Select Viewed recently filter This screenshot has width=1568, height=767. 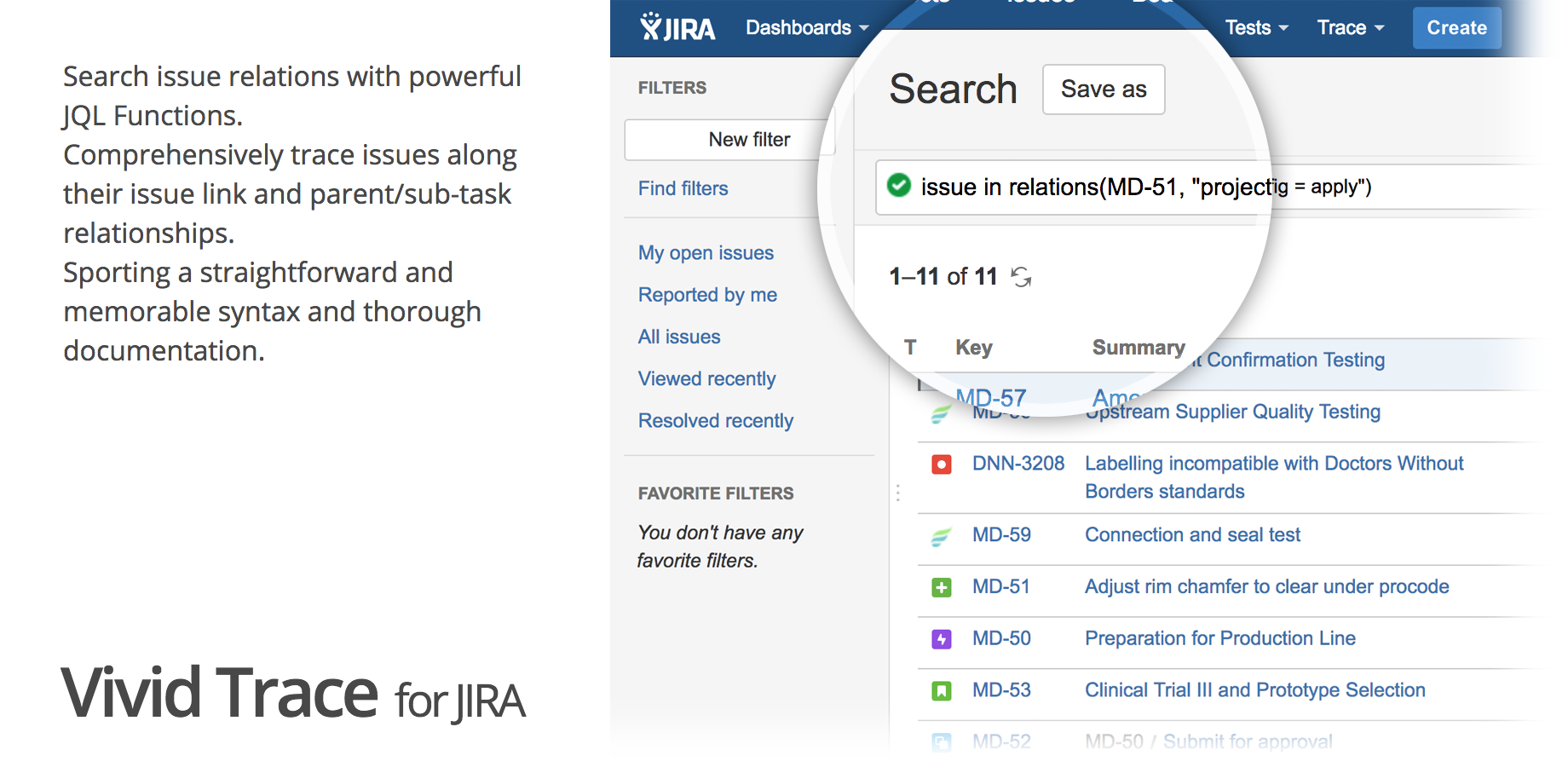point(706,378)
